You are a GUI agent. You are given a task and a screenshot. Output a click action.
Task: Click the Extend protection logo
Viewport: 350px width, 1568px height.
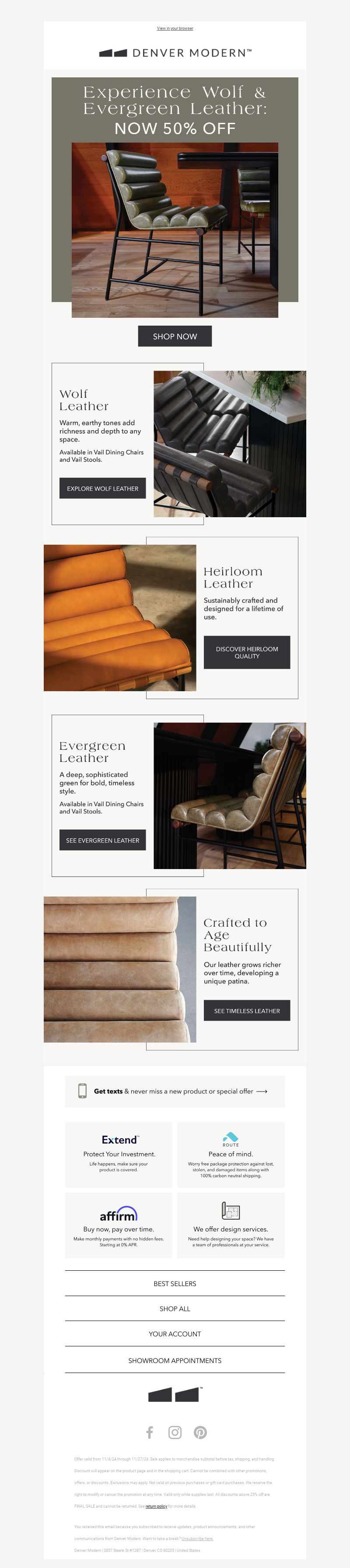tap(120, 1140)
